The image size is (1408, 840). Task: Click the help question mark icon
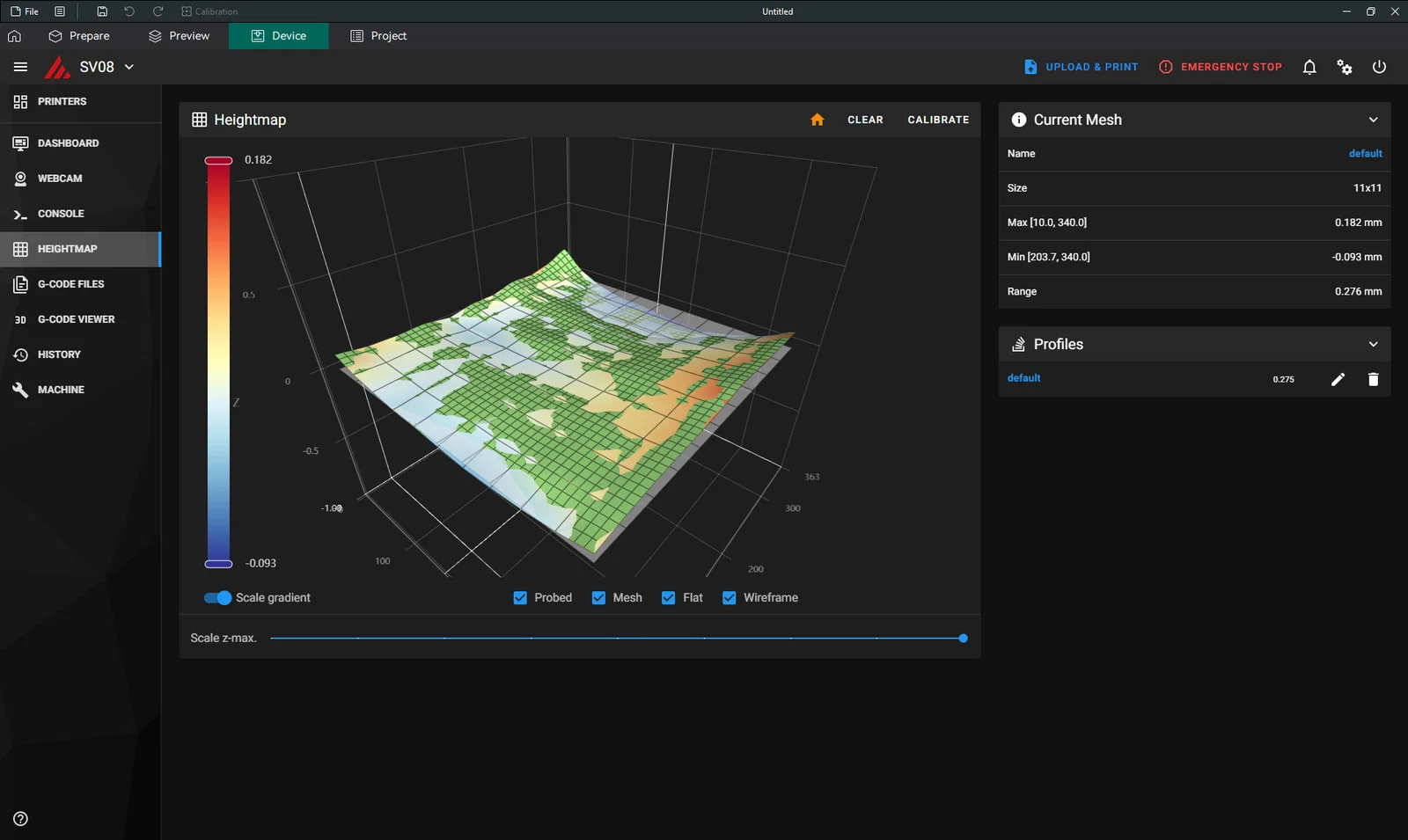(20, 819)
